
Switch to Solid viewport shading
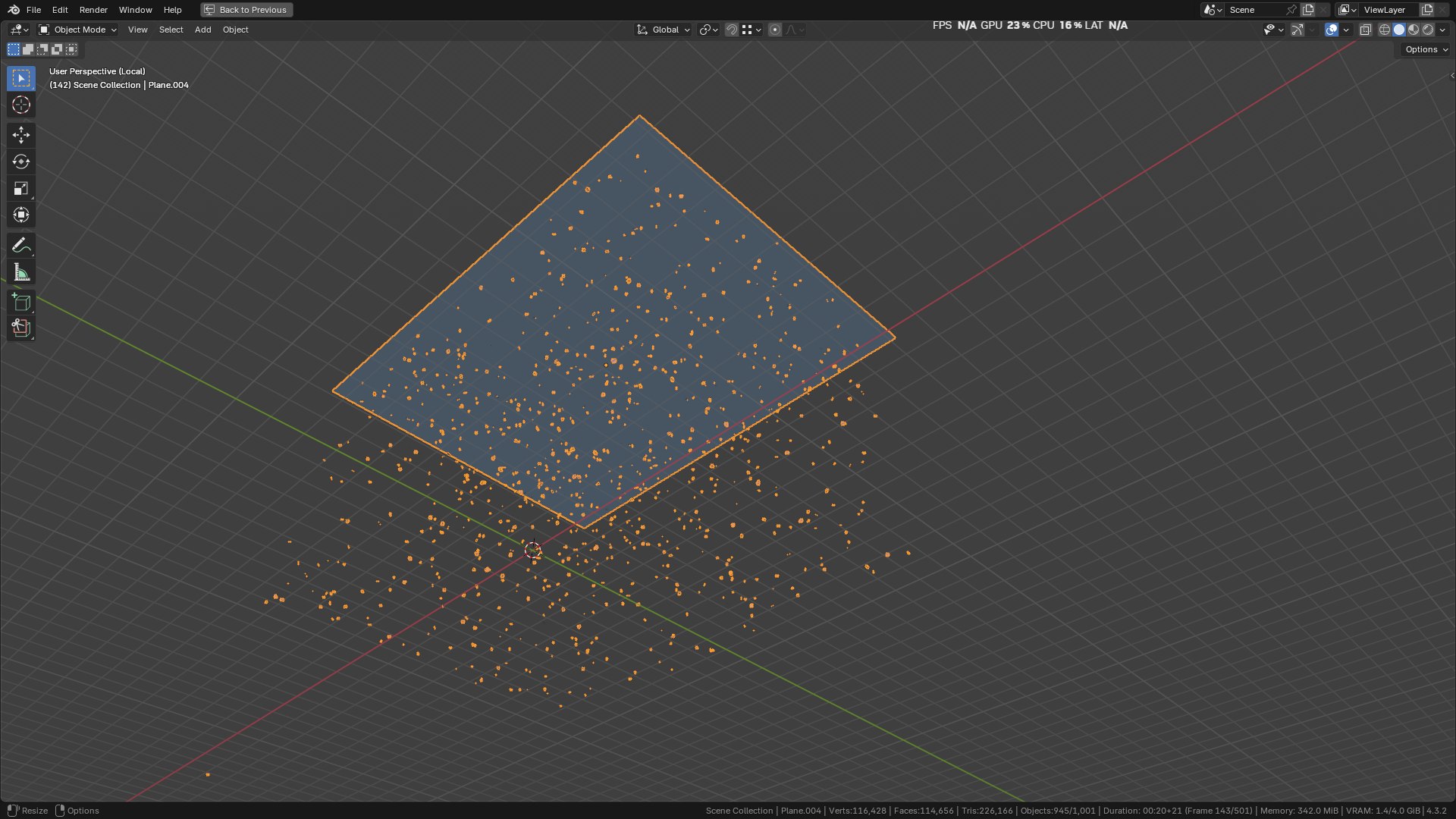pyautogui.click(x=1399, y=30)
